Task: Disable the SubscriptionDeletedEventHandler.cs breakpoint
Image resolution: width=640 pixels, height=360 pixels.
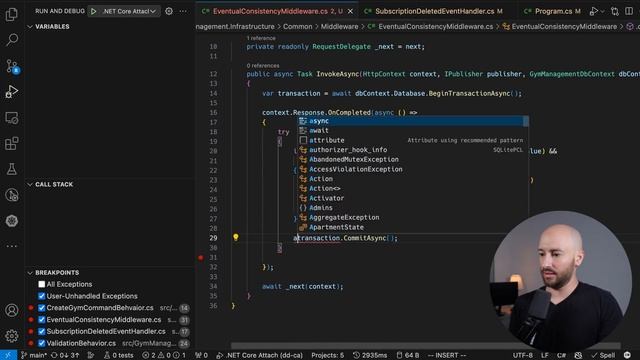Action: click(42, 331)
